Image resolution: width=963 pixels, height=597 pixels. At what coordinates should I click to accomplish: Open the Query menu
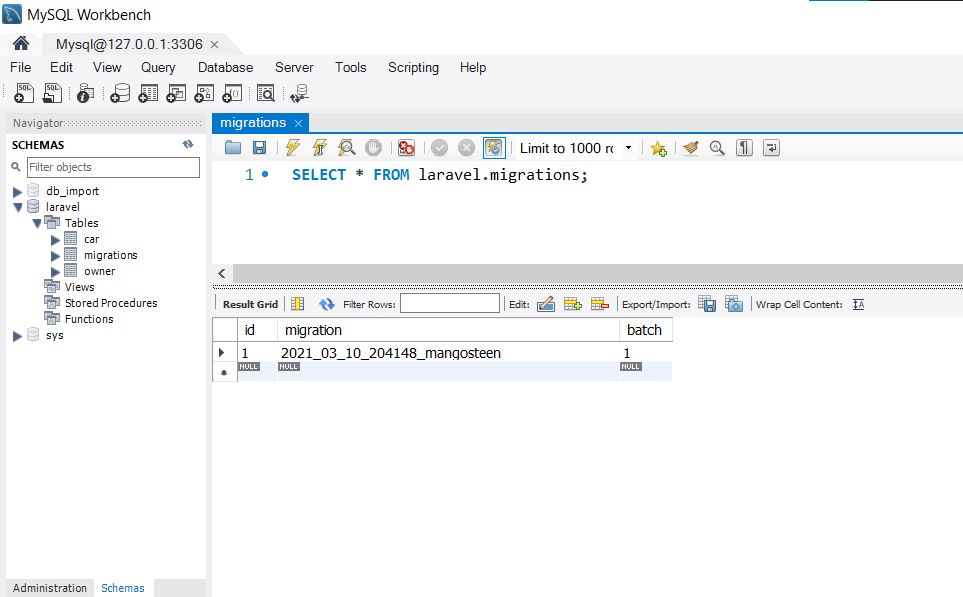(x=158, y=68)
